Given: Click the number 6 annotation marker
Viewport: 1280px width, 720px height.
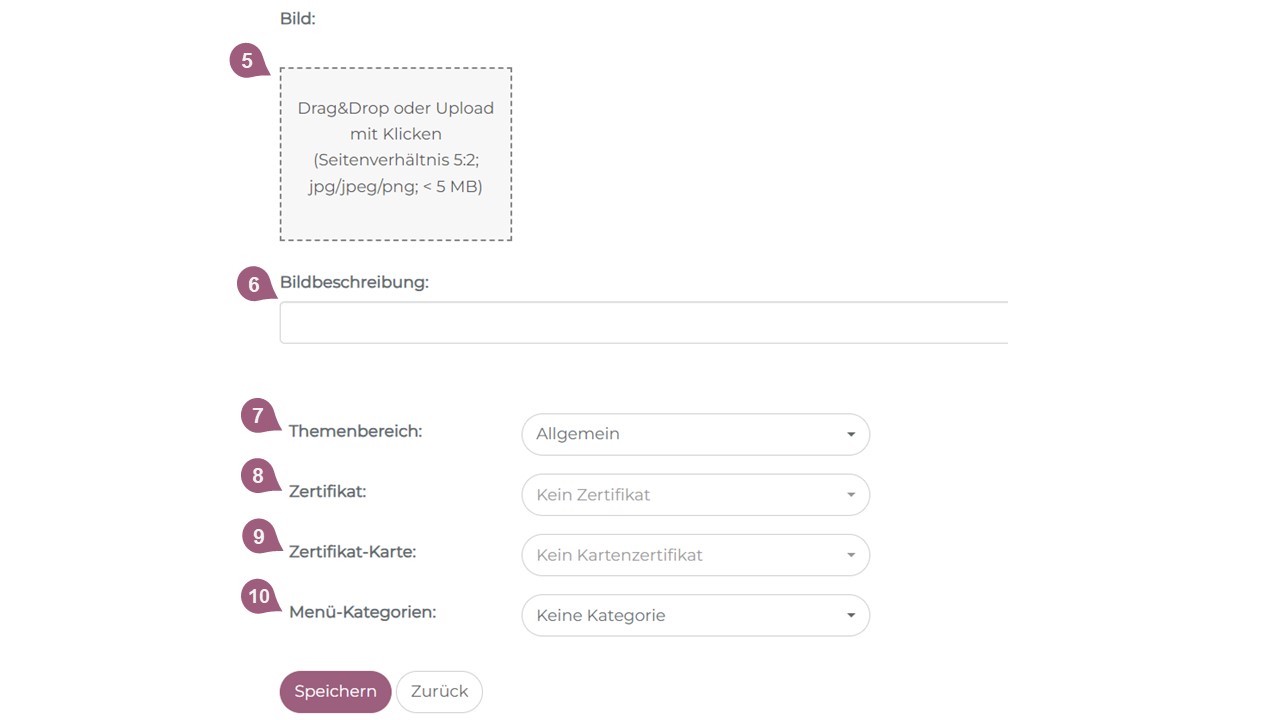Looking at the screenshot, I should (x=254, y=285).
